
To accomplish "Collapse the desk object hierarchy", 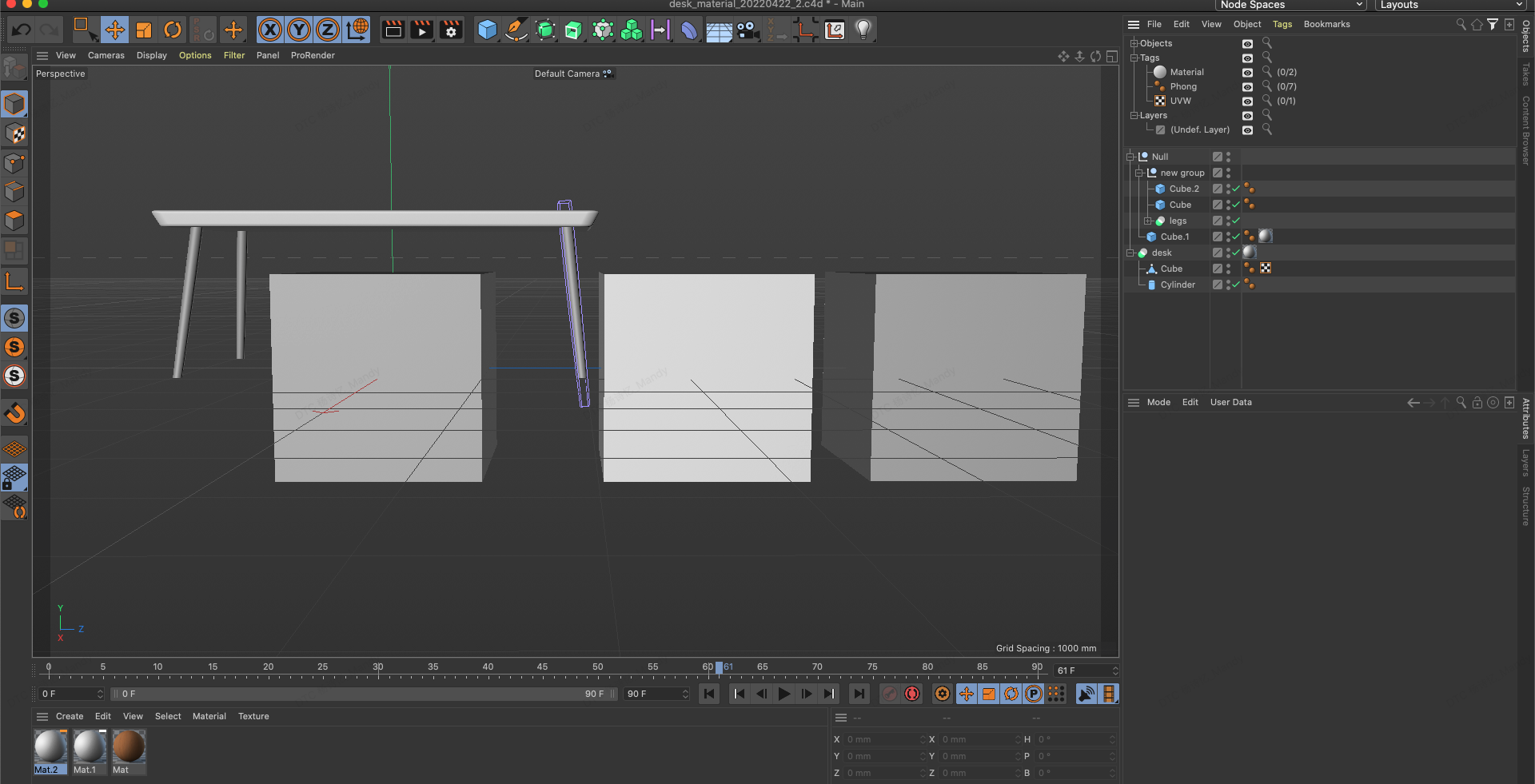I will coord(1130,253).
